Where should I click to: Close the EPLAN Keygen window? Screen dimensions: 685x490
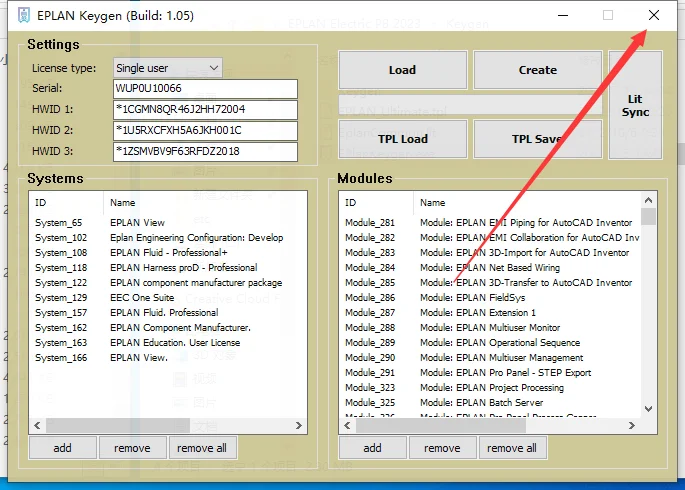pos(653,16)
